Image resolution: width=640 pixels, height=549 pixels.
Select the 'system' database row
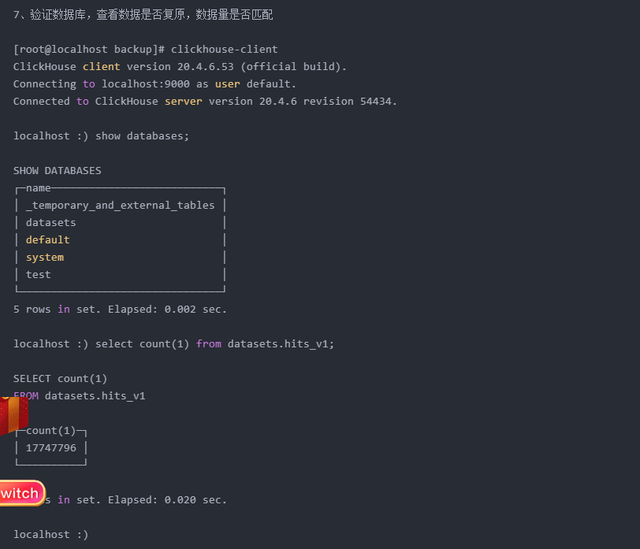coord(45,257)
